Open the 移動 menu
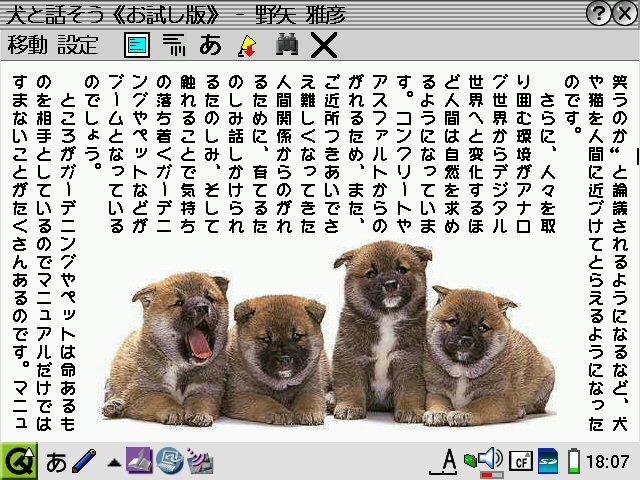This screenshot has width=640, height=480. tap(27, 44)
